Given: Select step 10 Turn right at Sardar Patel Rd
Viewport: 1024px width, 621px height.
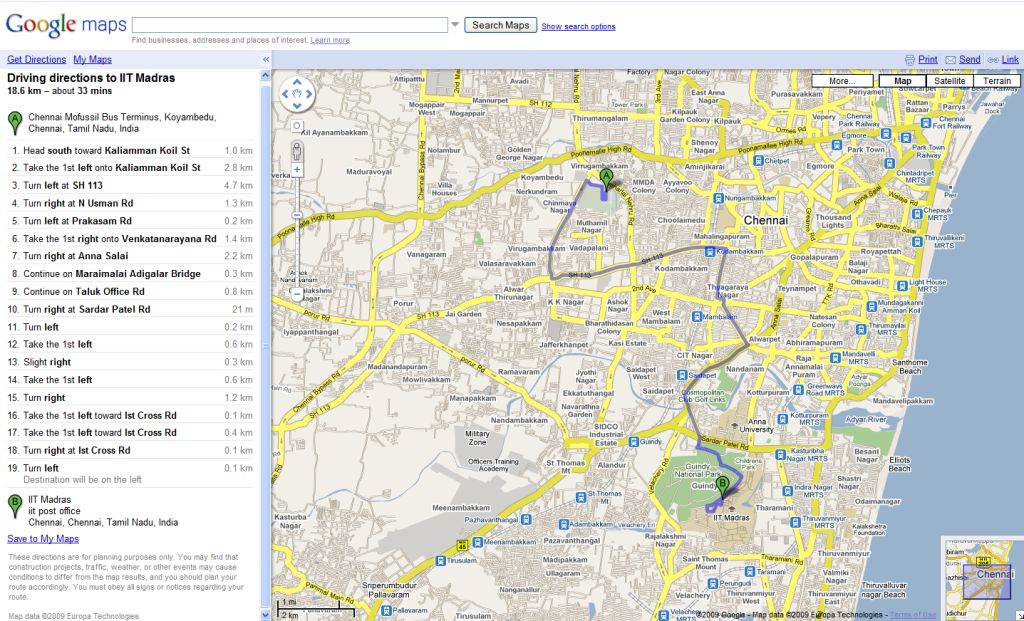Looking at the screenshot, I should coord(130,309).
